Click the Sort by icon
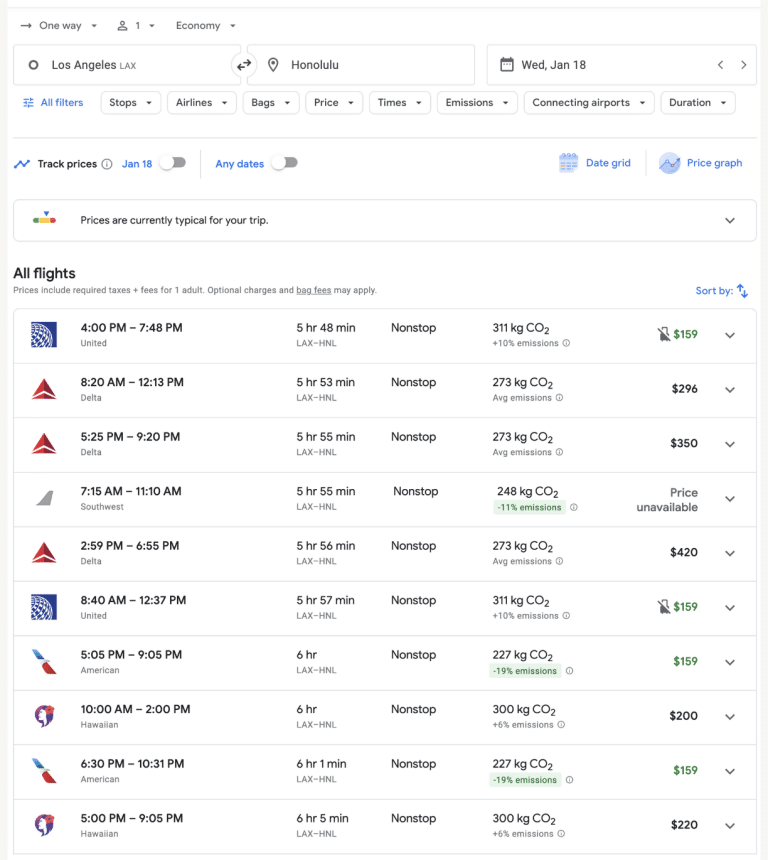 click(x=741, y=290)
